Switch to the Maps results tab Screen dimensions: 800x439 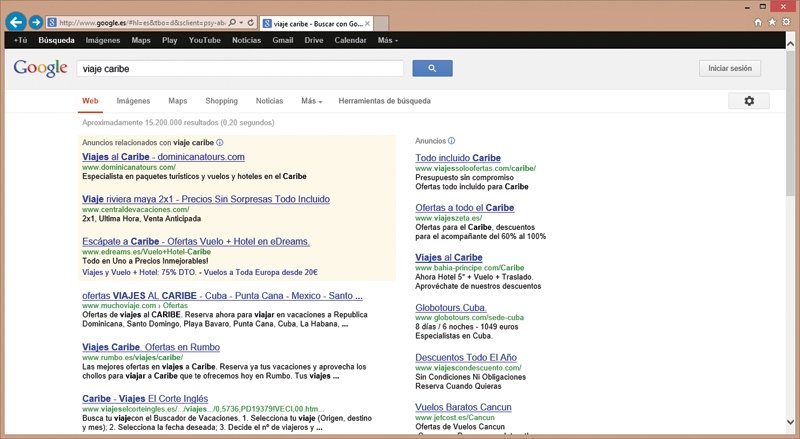(x=178, y=101)
